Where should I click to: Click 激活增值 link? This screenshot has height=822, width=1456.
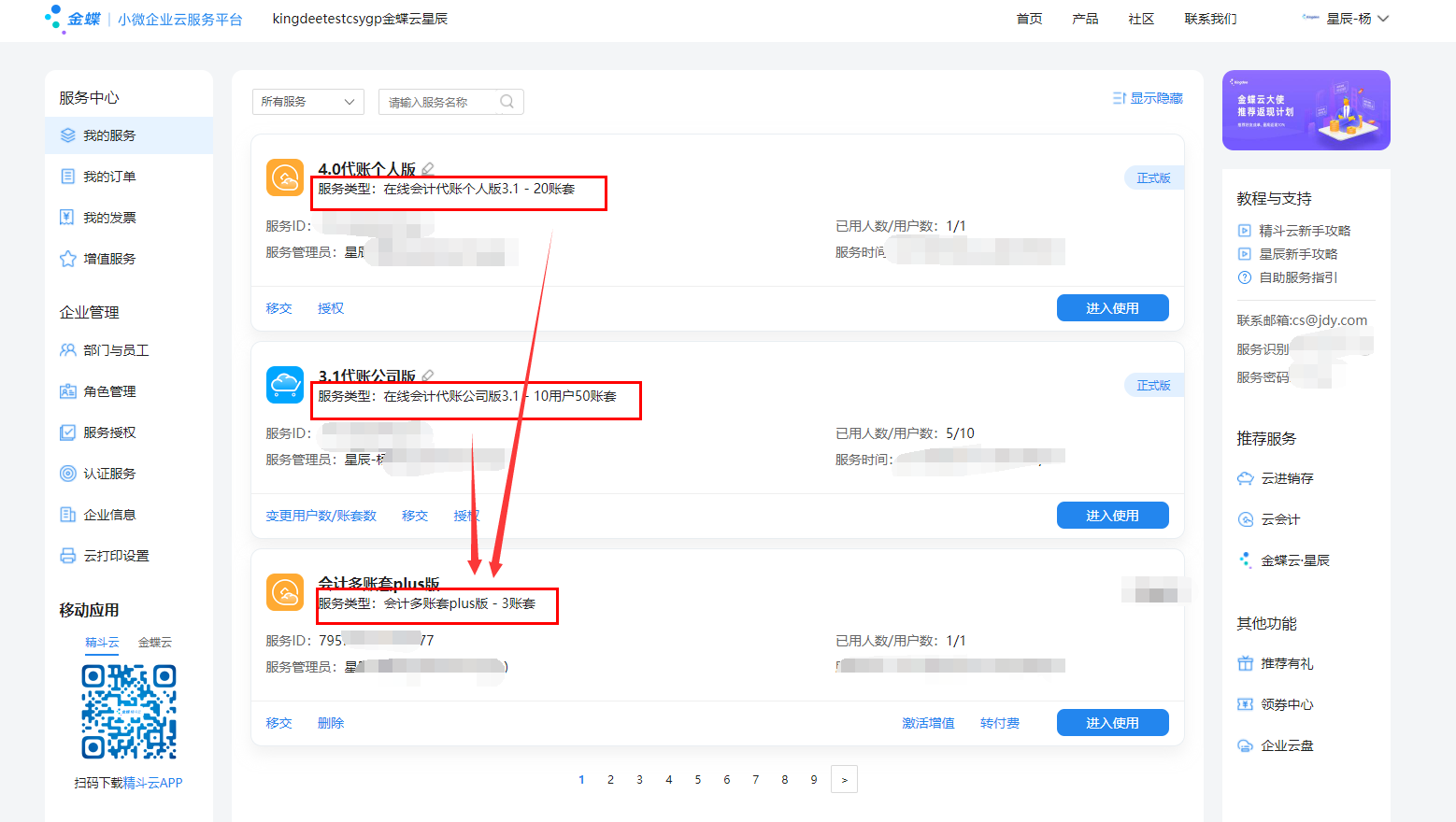pyautogui.click(x=928, y=723)
